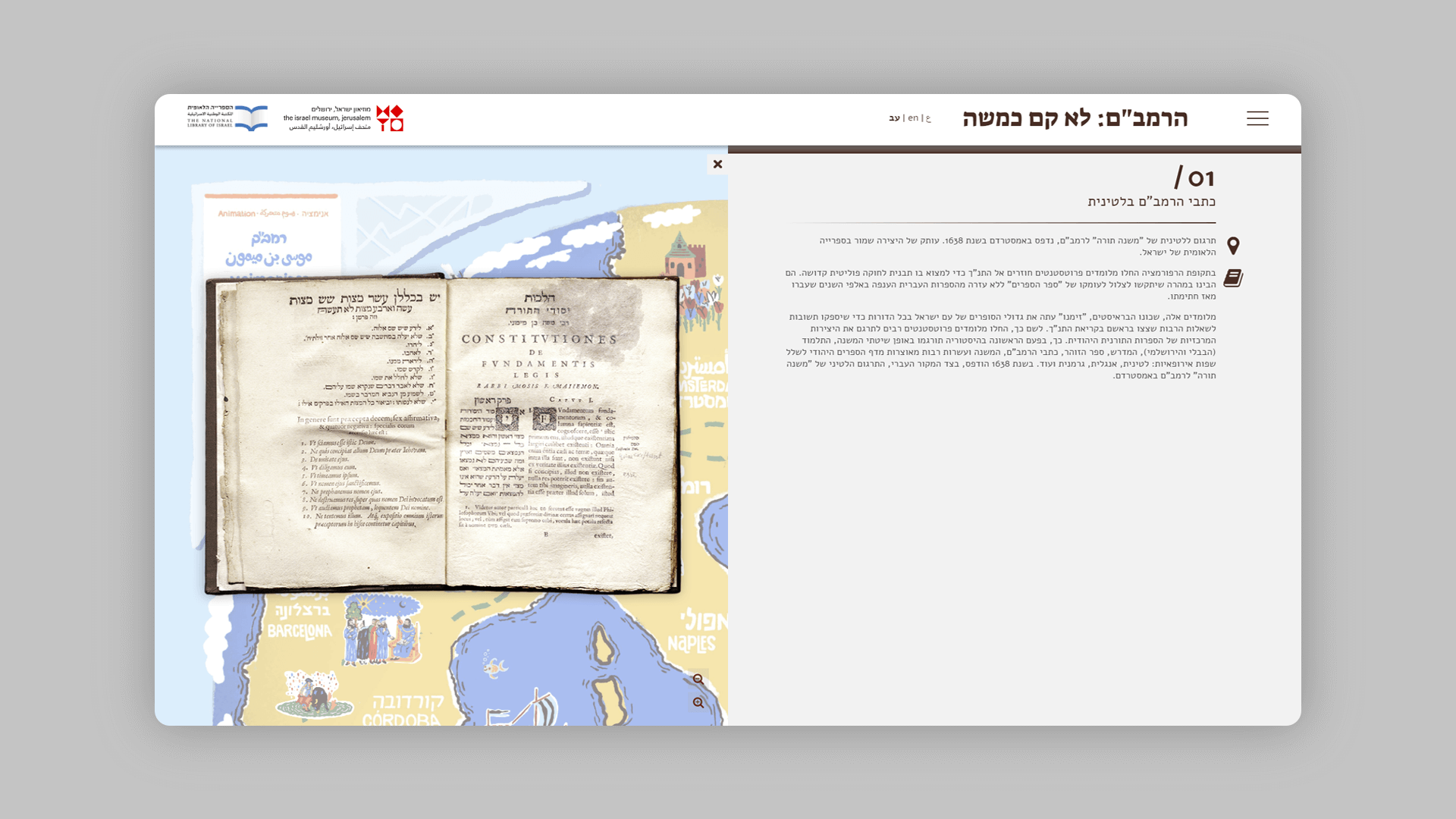Switch language to English (en)
1456x819 pixels.
tap(913, 118)
